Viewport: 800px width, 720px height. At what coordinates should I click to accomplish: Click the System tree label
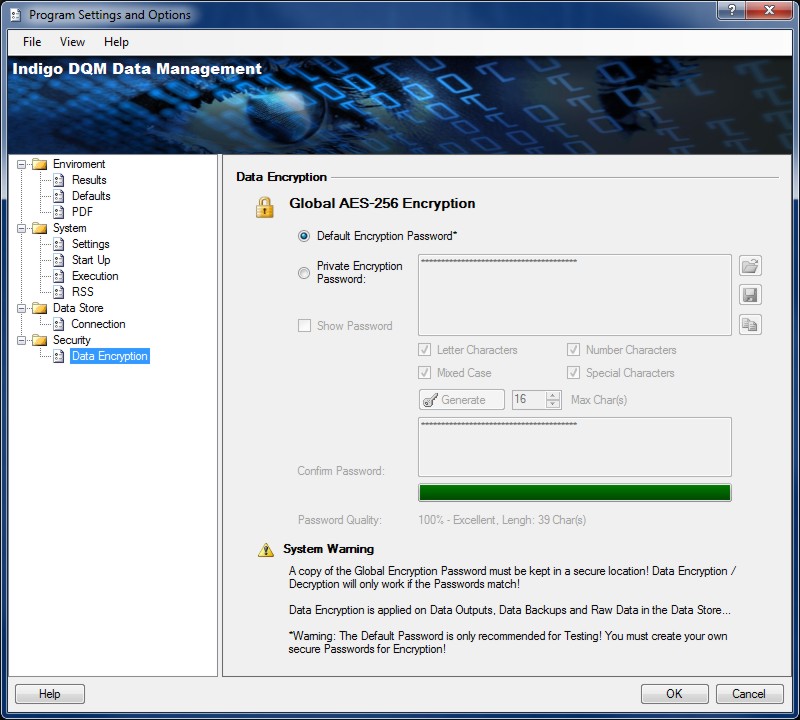(x=69, y=228)
